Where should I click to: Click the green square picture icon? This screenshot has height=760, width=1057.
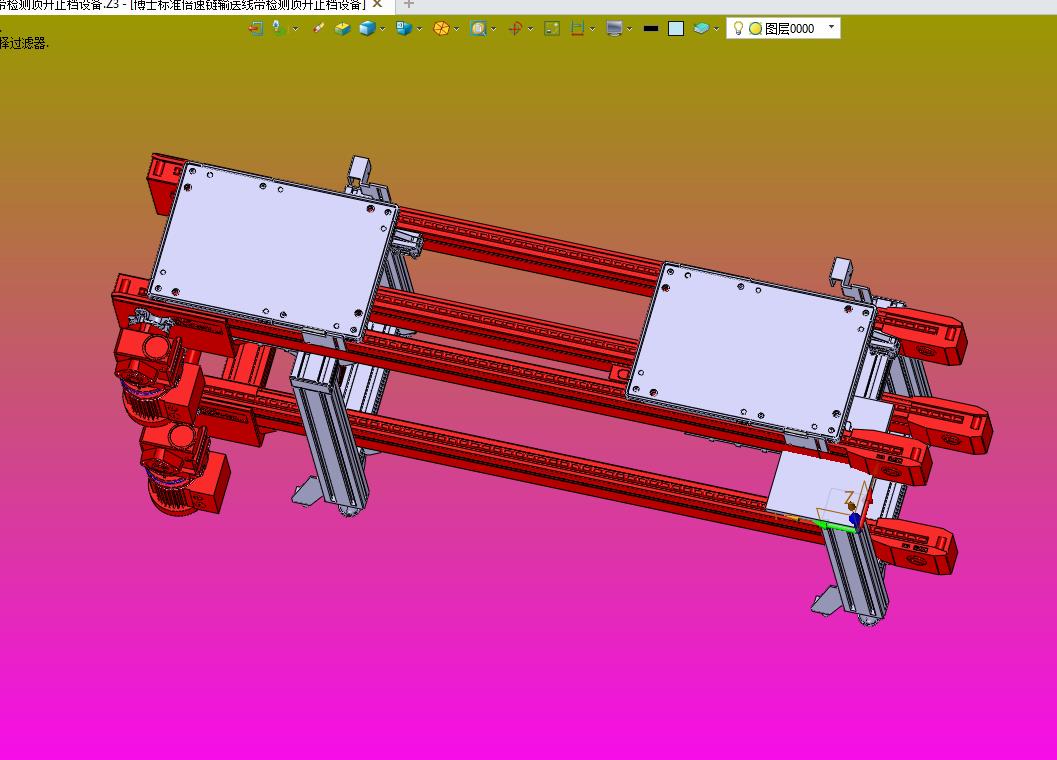coord(552,28)
